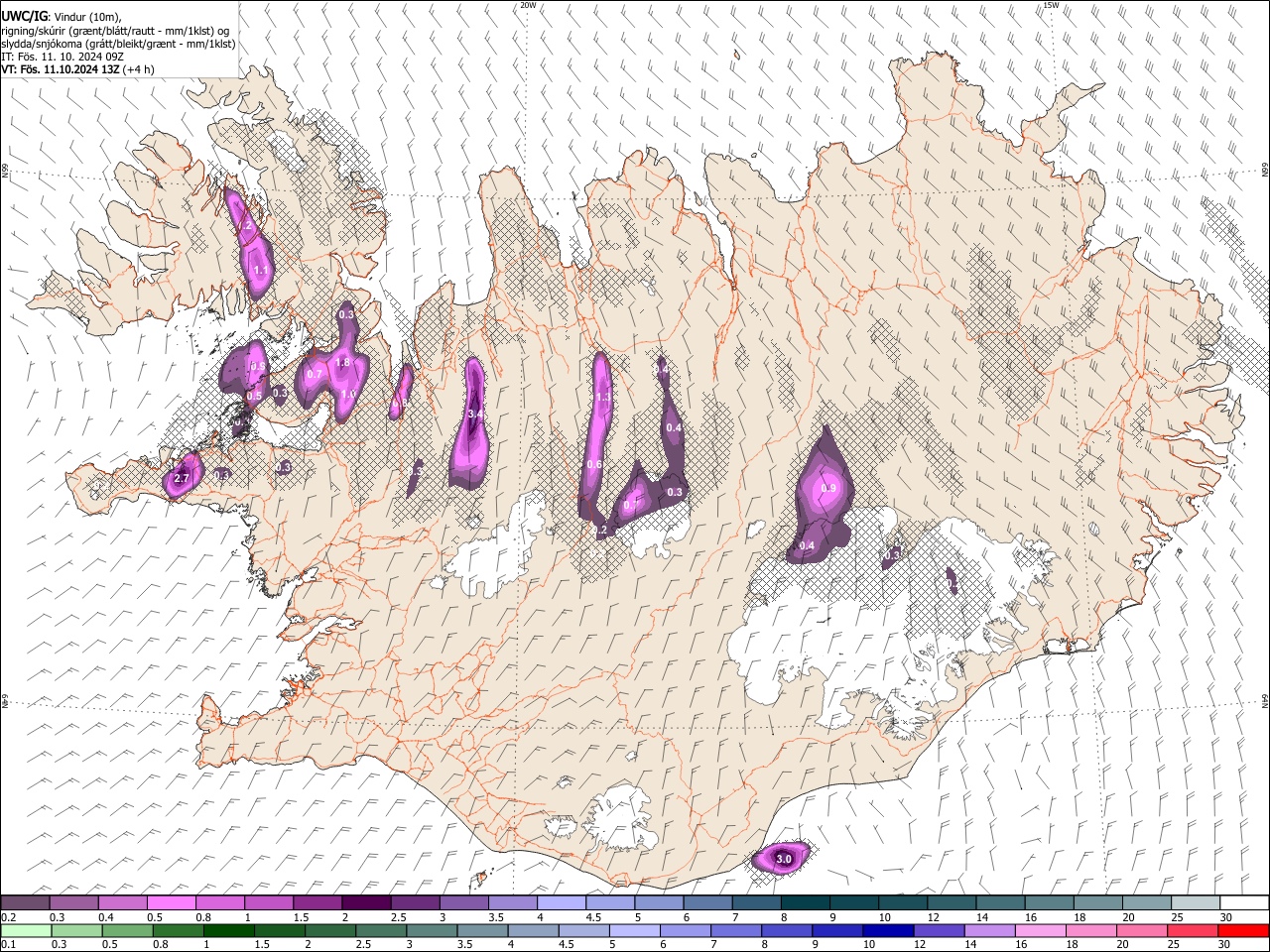1270x952 pixels.
Task: Click the 8–9 dark teal snow swatch
Action: tap(805, 903)
